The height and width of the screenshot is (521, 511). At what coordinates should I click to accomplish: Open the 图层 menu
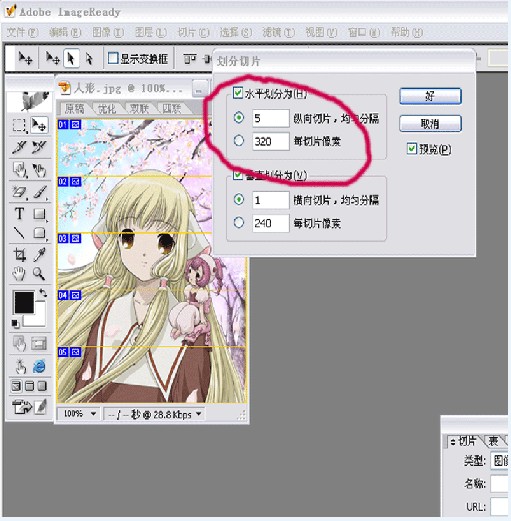151,32
